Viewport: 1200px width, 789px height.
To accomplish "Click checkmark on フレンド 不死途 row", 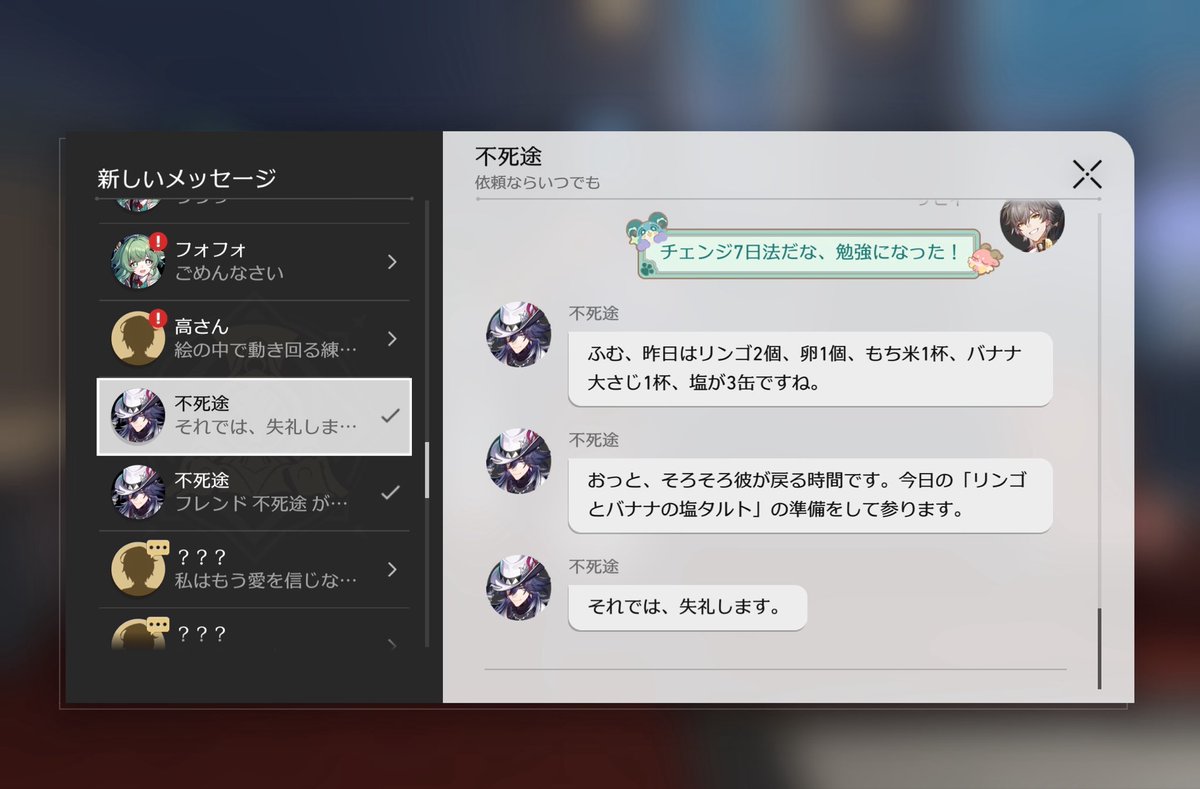I will point(391,492).
